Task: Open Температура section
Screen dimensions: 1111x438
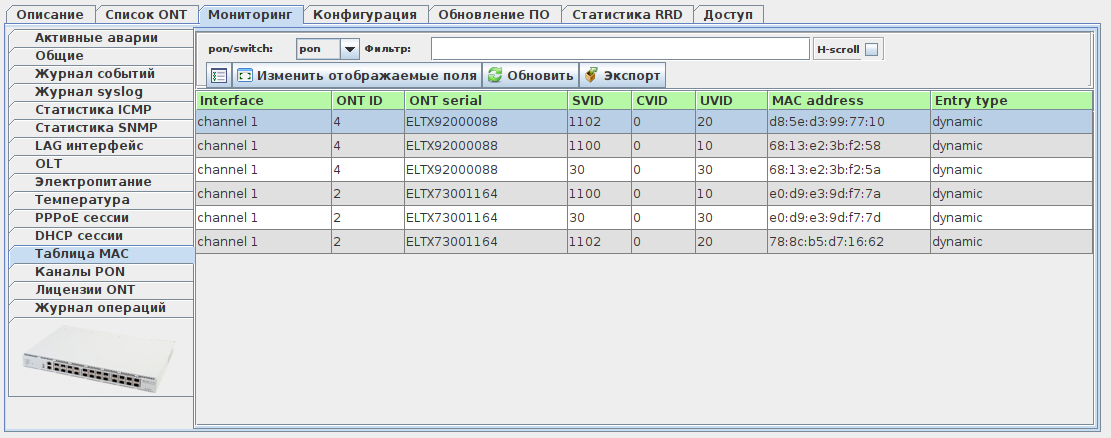Action: (101, 200)
